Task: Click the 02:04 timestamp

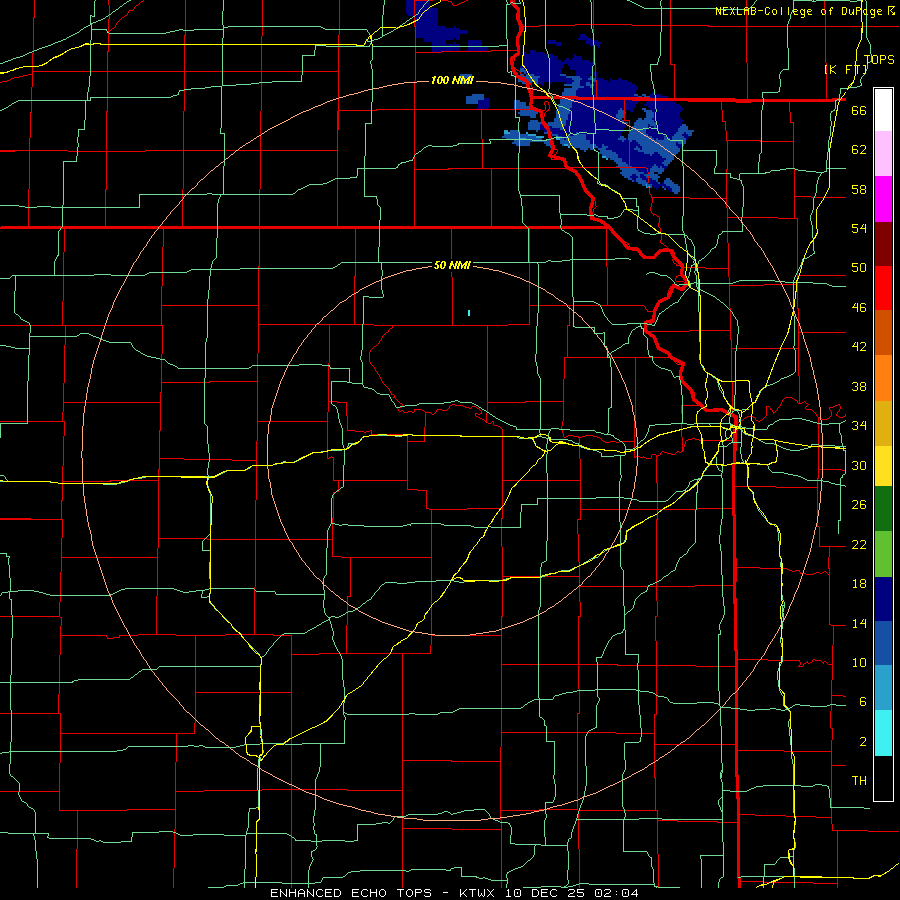Action: tap(617, 893)
